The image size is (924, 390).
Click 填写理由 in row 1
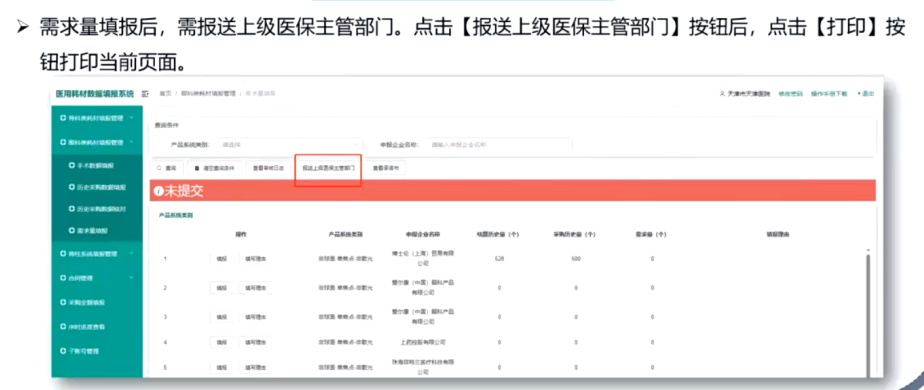tap(255, 259)
